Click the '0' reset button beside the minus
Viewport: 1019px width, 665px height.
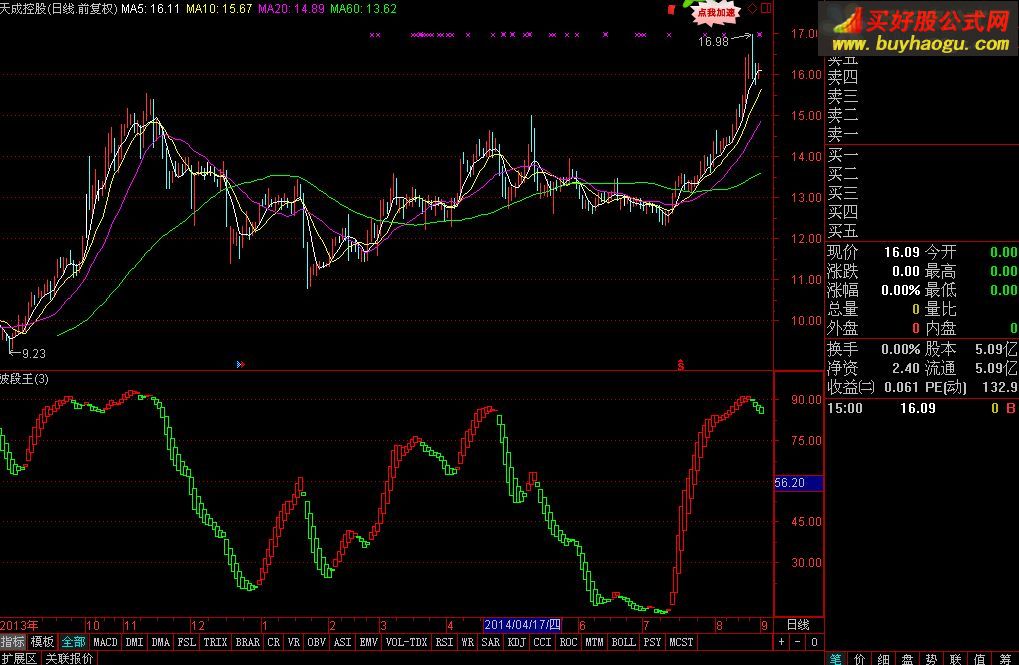point(813,642)
